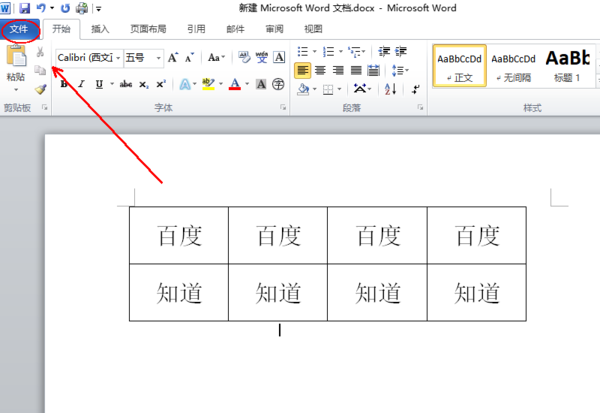Click the Align Text Right icon
Viewport: 600px width, 413px height.
pos(338,70)
